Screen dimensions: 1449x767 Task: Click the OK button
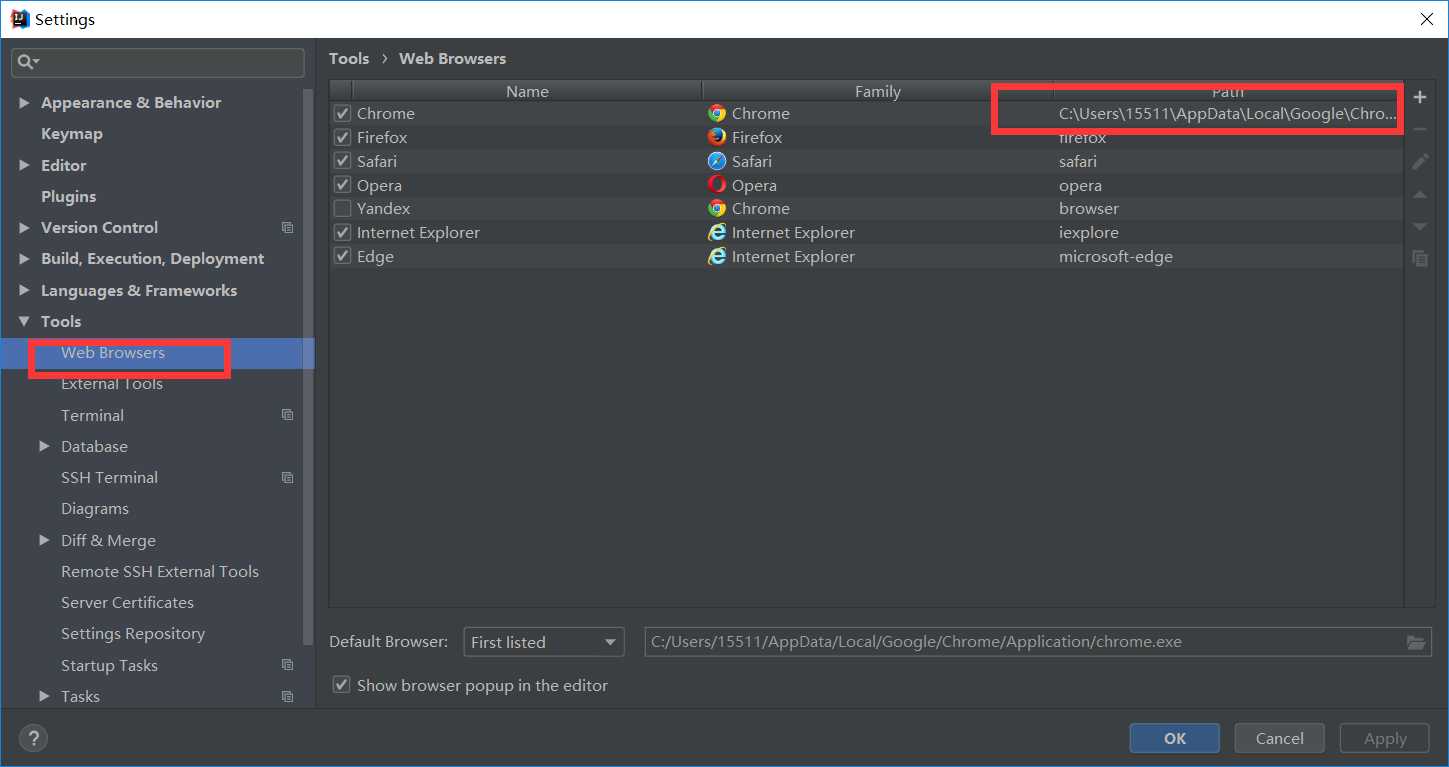click(1175, 739)
